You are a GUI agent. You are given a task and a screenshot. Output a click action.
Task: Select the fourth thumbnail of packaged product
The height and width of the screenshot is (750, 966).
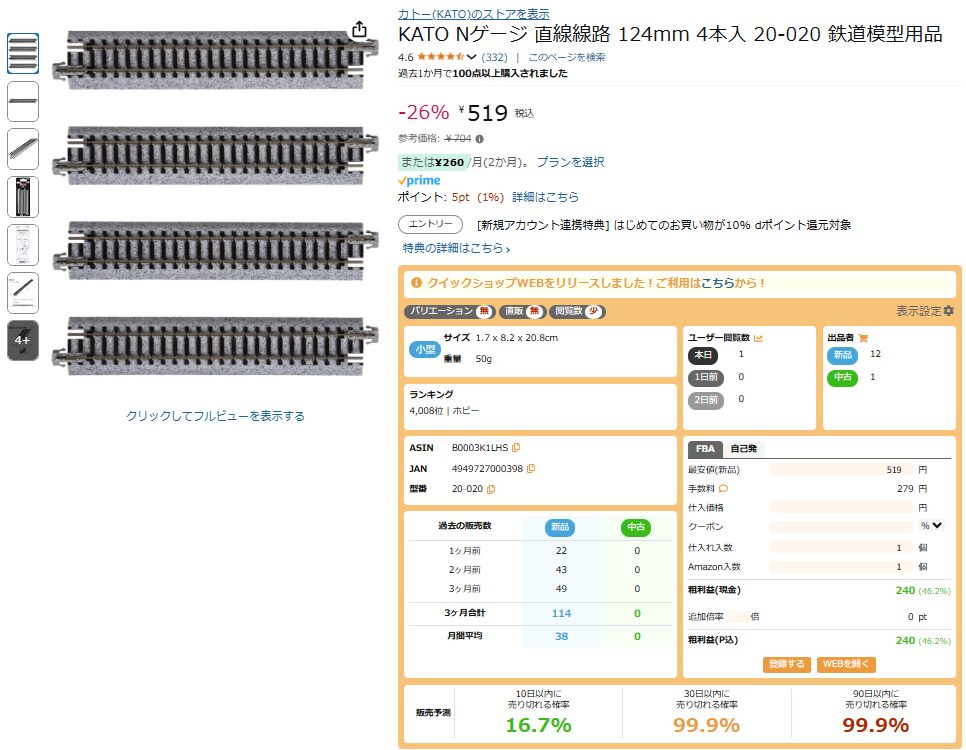(23, 197)
